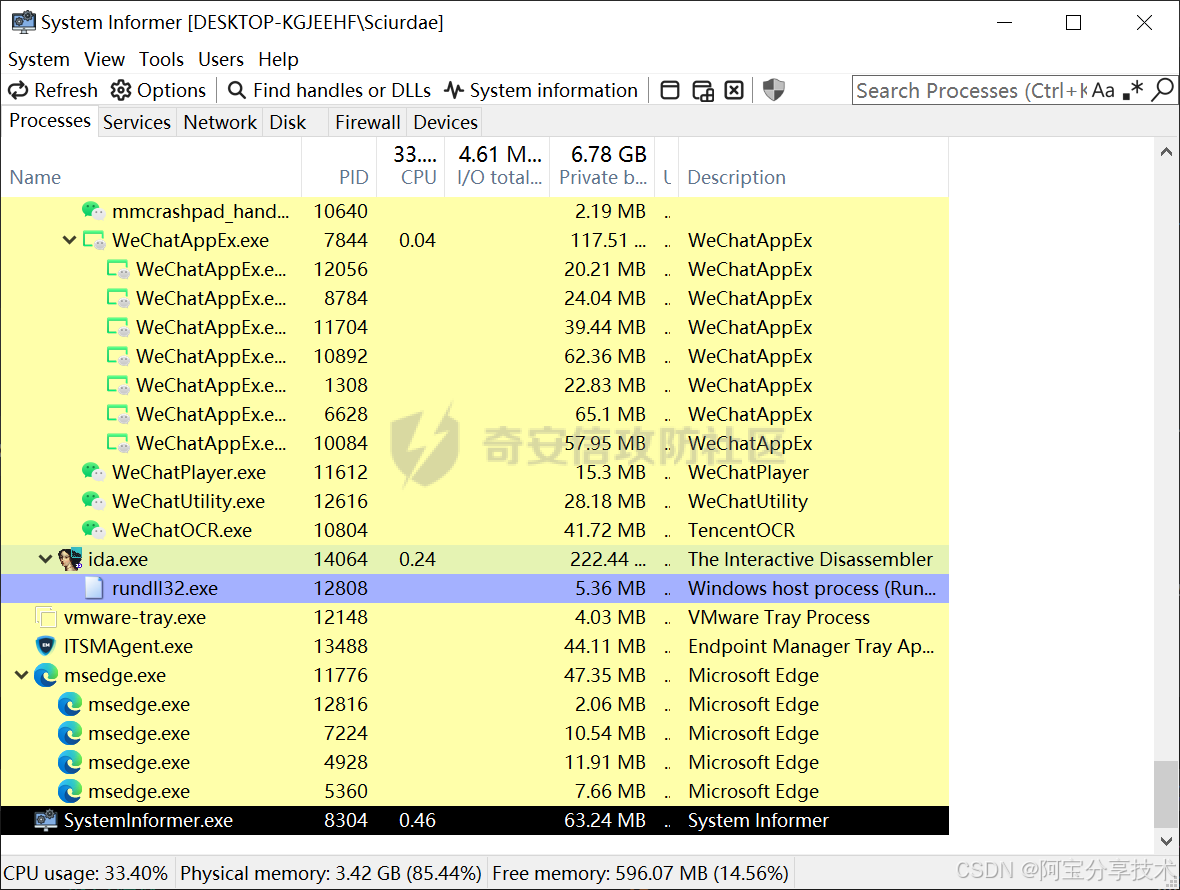This screenshot has height=890, width=1180.
Task: Toggle the regex search option icon
Action: pos(1133,90)
